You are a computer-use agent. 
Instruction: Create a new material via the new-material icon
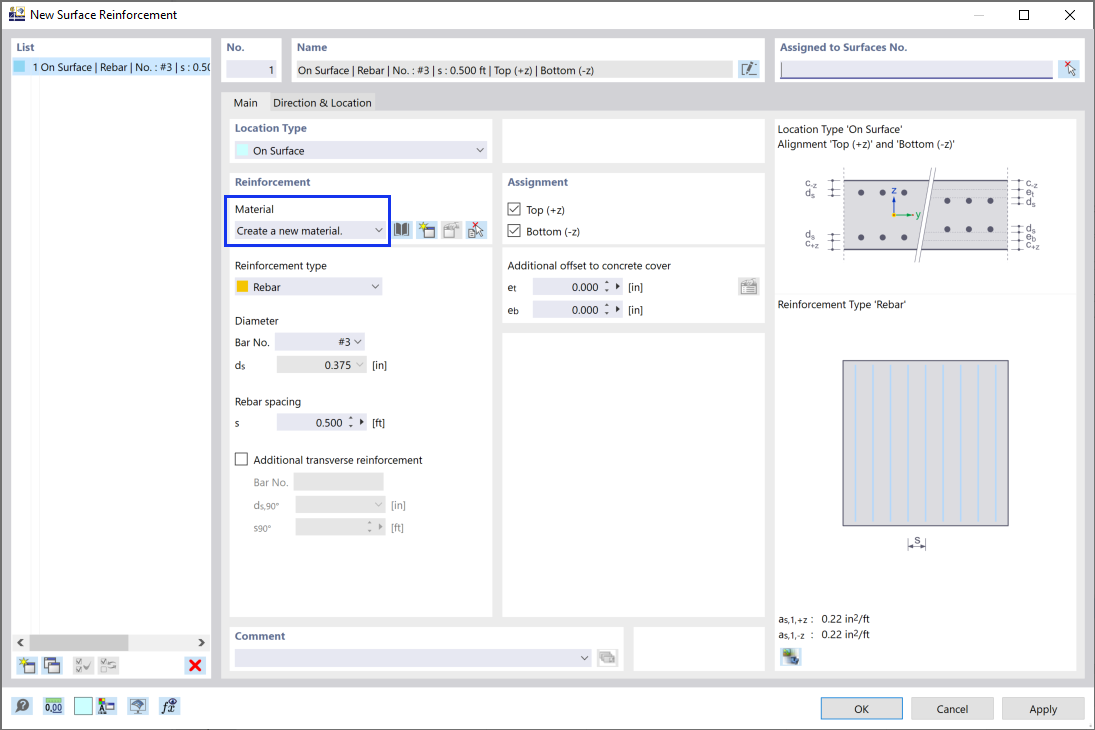click(x=426, y=230)
